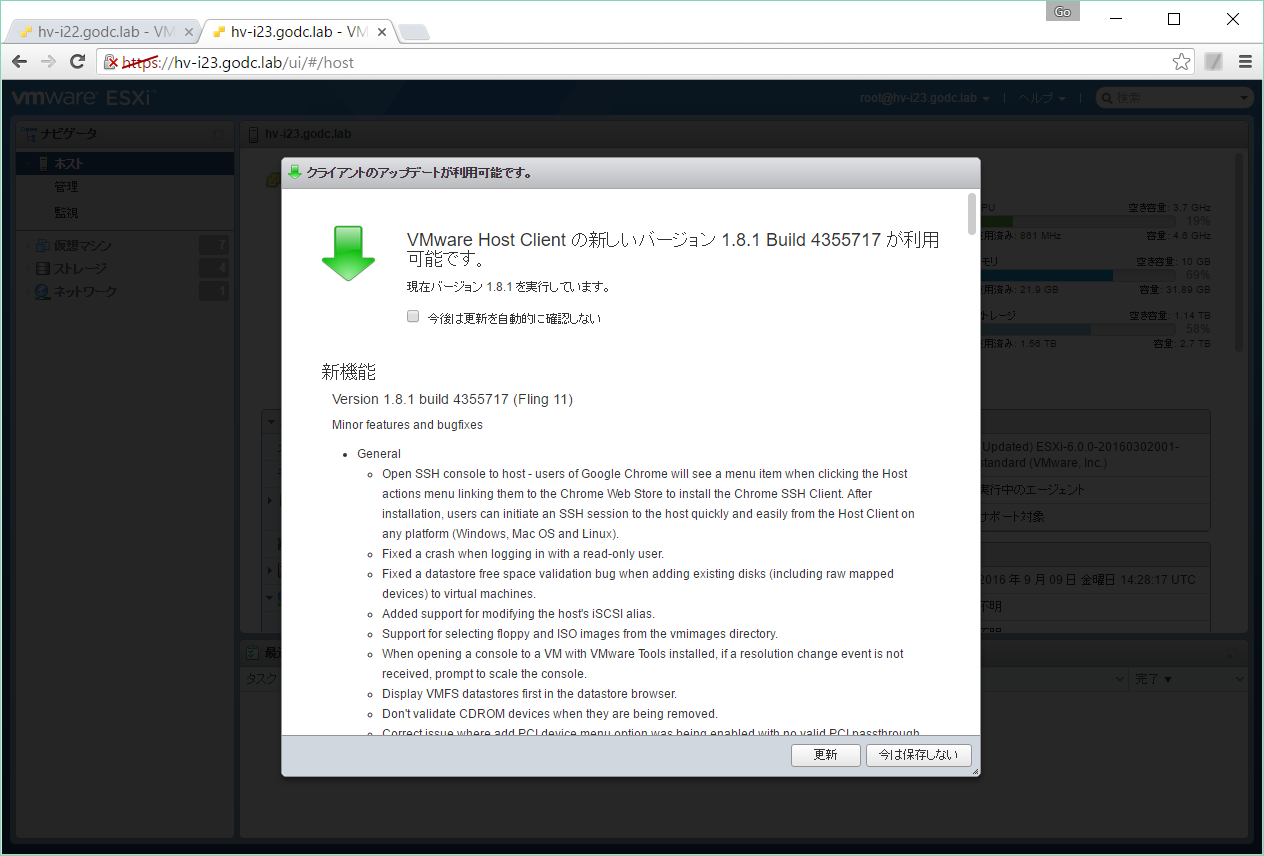Open the search box dropdown arrow
1264x856 pixels.
[x=1244, y=98]
